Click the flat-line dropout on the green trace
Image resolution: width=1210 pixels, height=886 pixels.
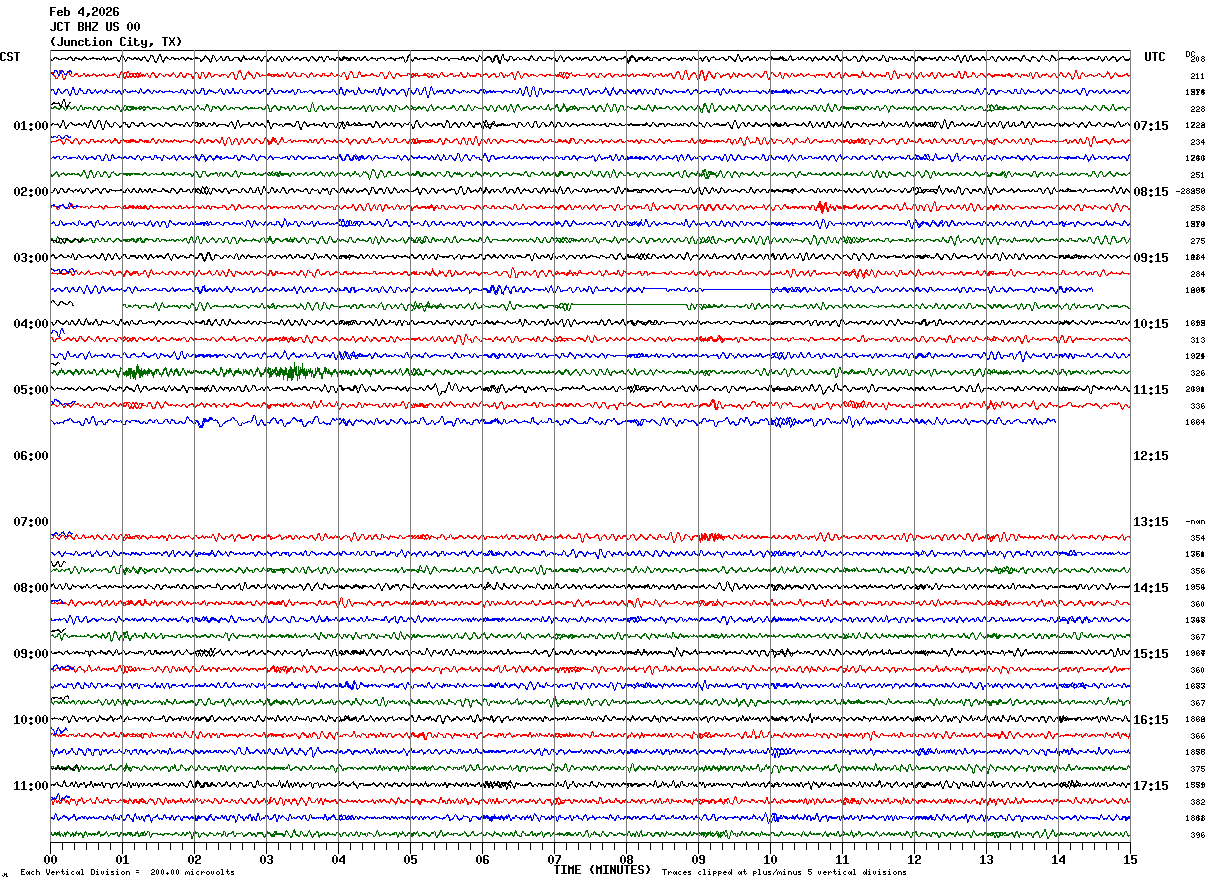630,304
